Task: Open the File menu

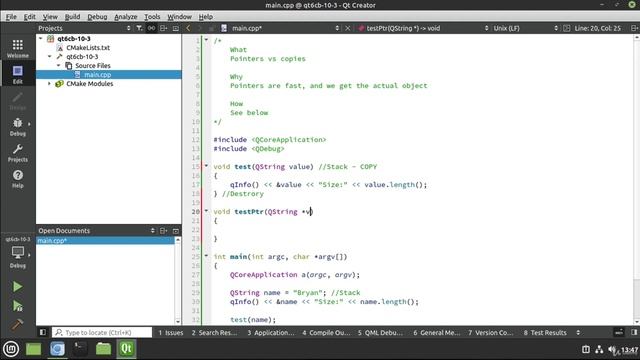Action: [11, 17]
